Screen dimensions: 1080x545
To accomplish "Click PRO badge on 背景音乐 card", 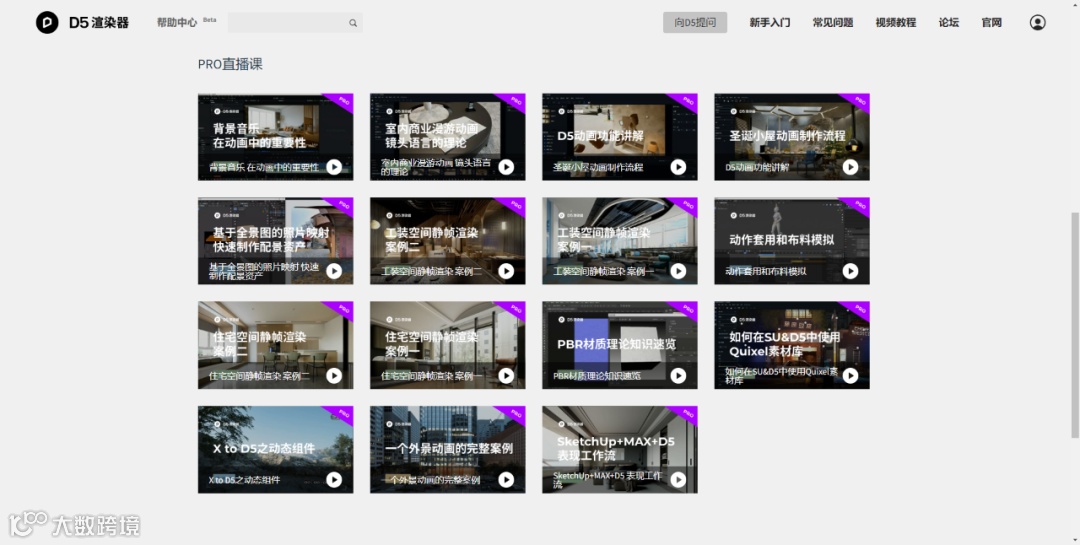I will (343, 101).
